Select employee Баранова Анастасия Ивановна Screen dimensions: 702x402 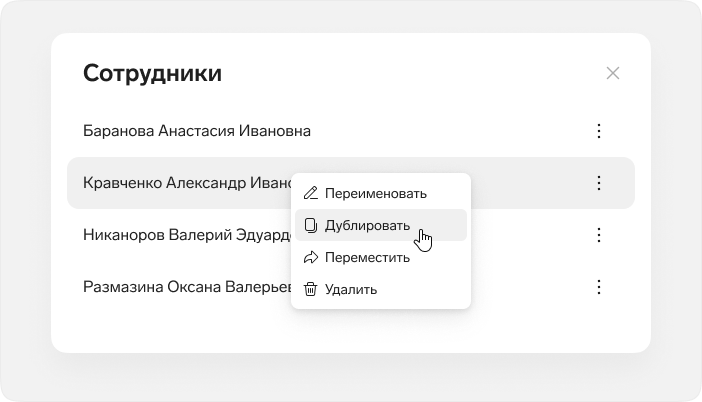(197, 131)
